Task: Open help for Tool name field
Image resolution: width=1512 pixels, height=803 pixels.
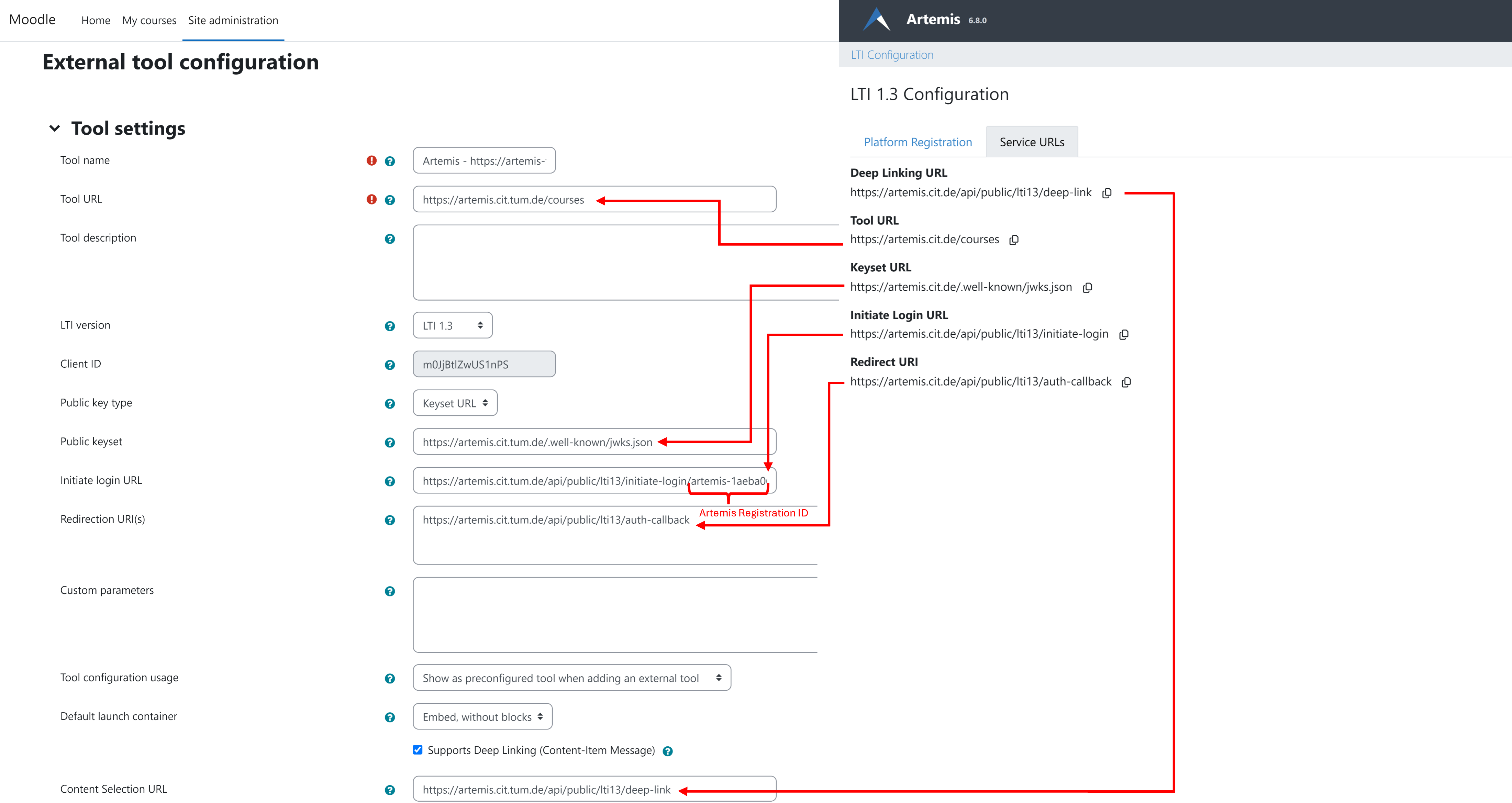Action: (x=390, y=161)
